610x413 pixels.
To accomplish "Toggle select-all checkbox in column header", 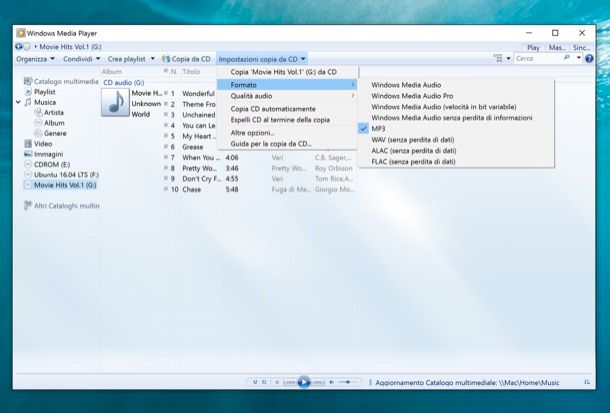I will coord(166,71).
